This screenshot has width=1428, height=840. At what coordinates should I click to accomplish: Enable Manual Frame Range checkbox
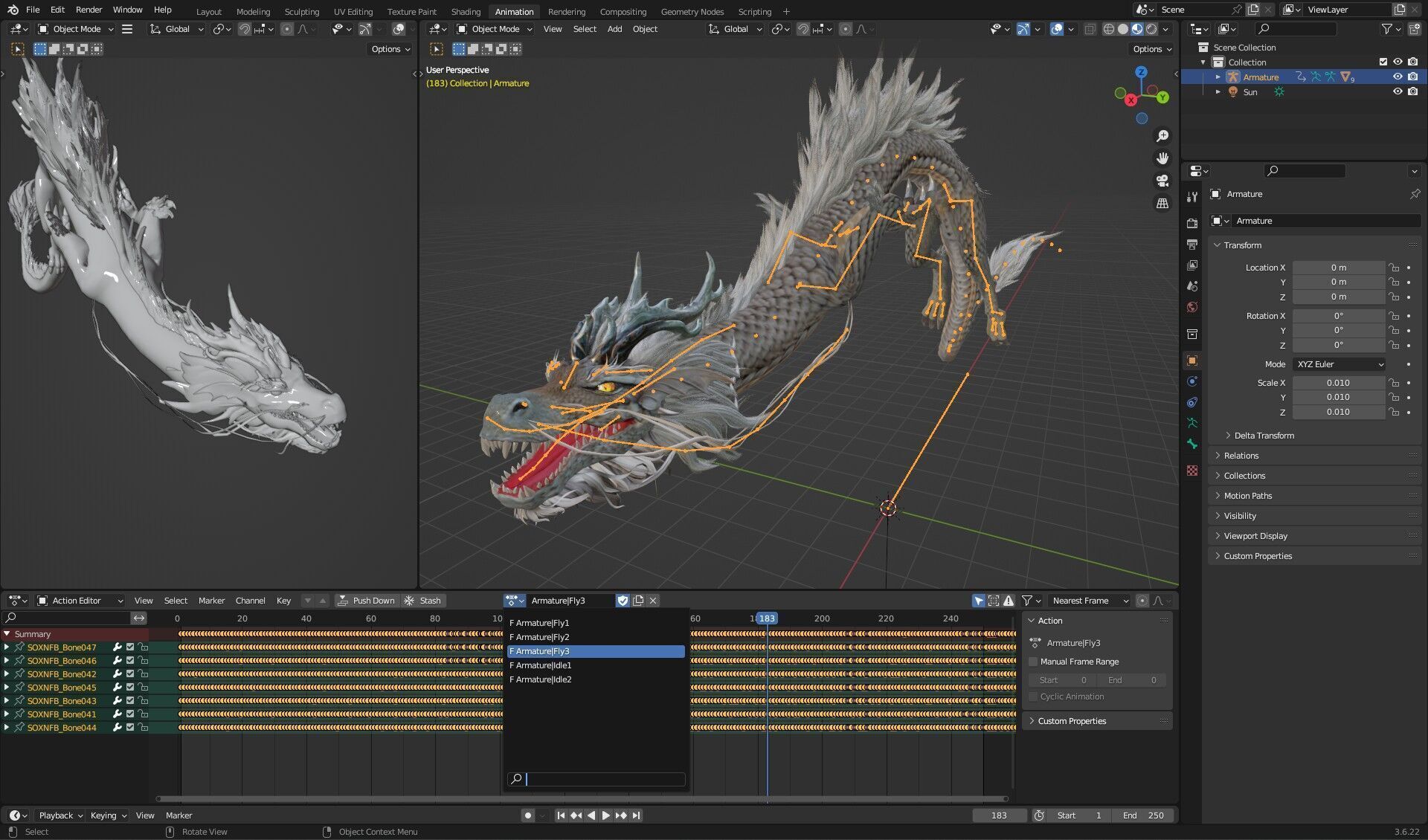tap(1033, 662)
